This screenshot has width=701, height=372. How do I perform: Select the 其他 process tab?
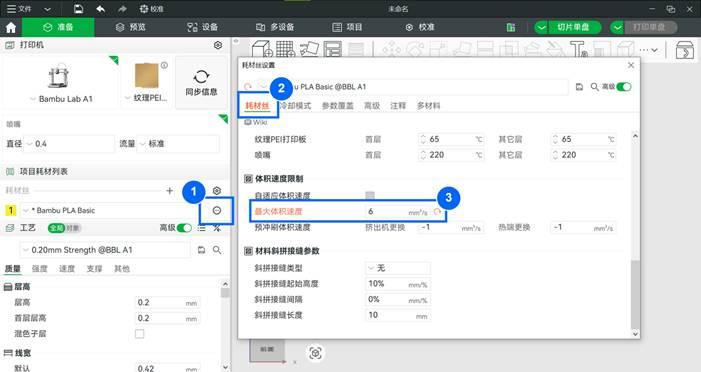click(x=122, y=269)
